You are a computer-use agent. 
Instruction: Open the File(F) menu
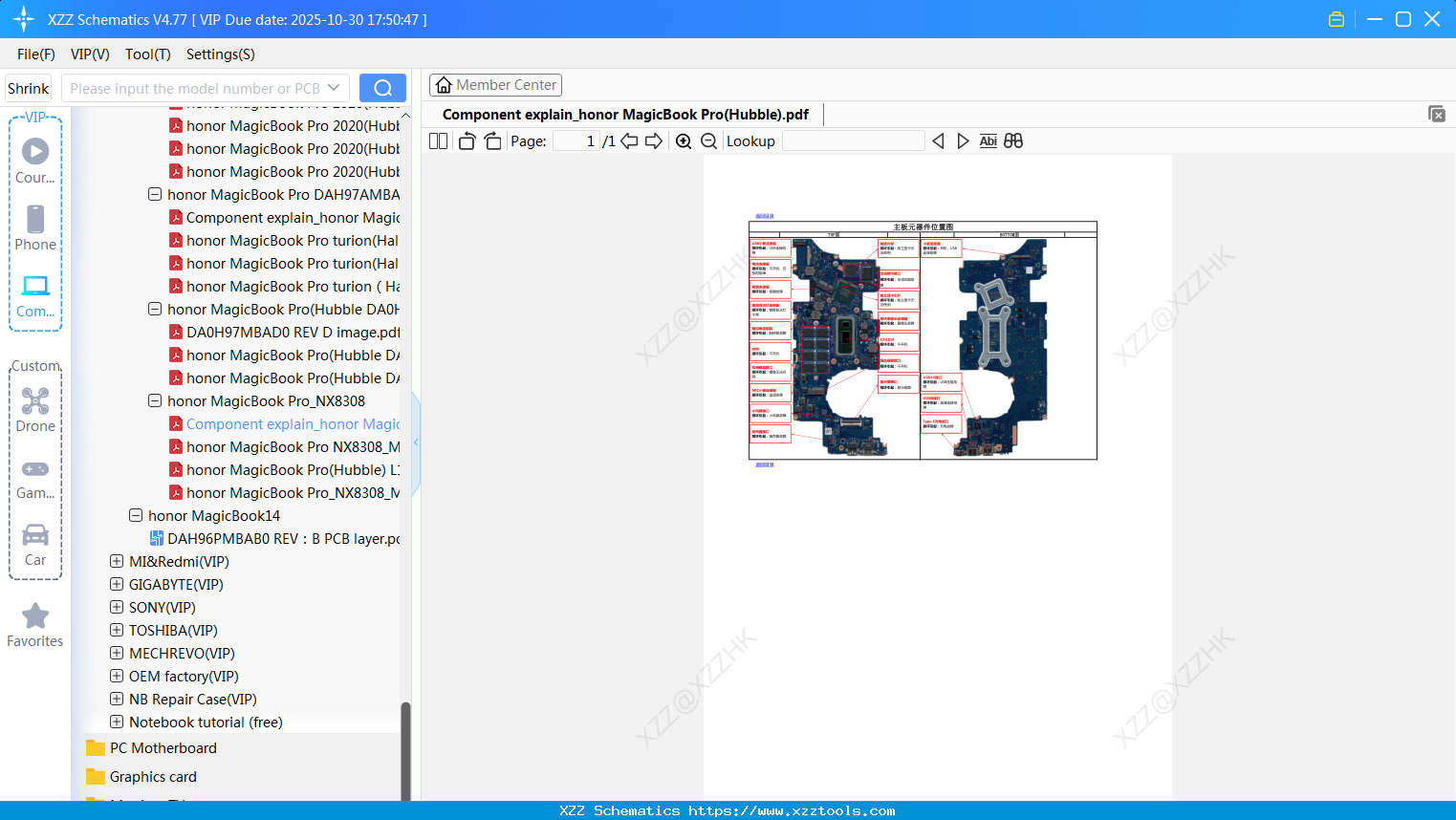[x=36, y=54]
